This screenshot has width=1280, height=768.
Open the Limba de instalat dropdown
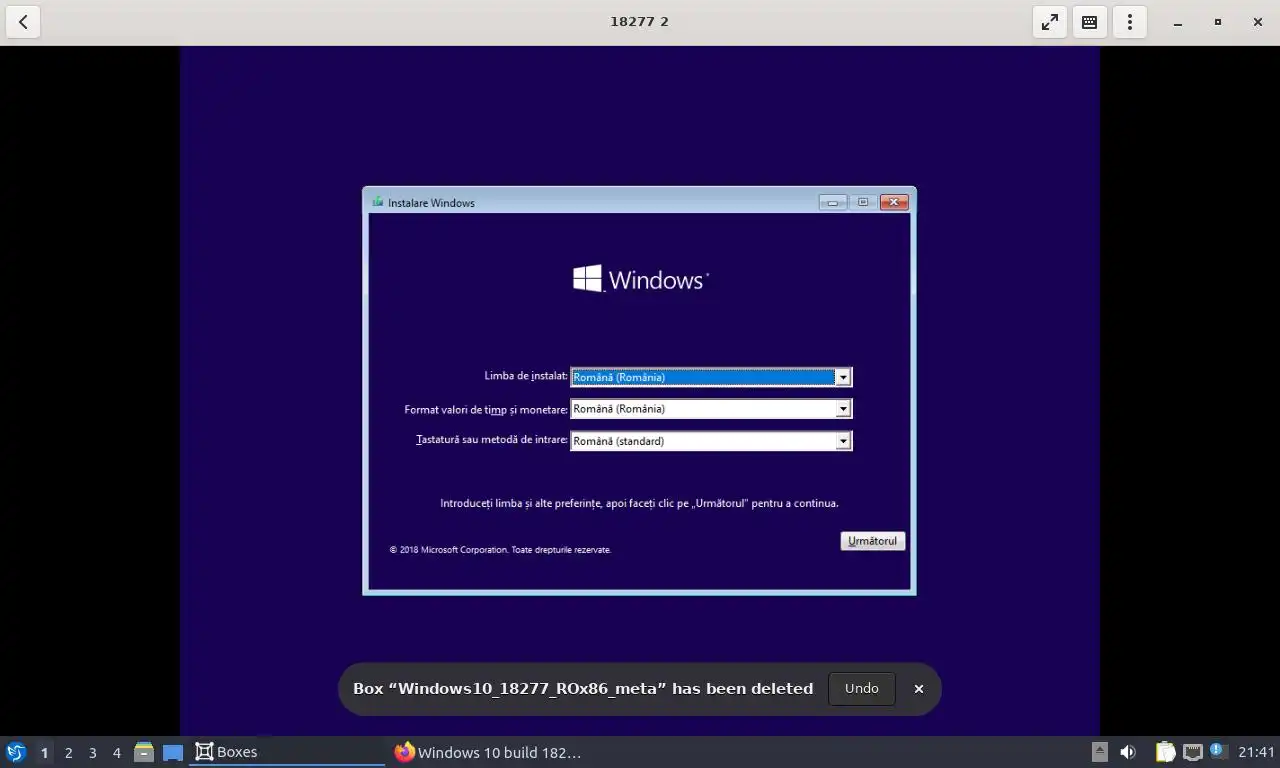pos(843,377)
